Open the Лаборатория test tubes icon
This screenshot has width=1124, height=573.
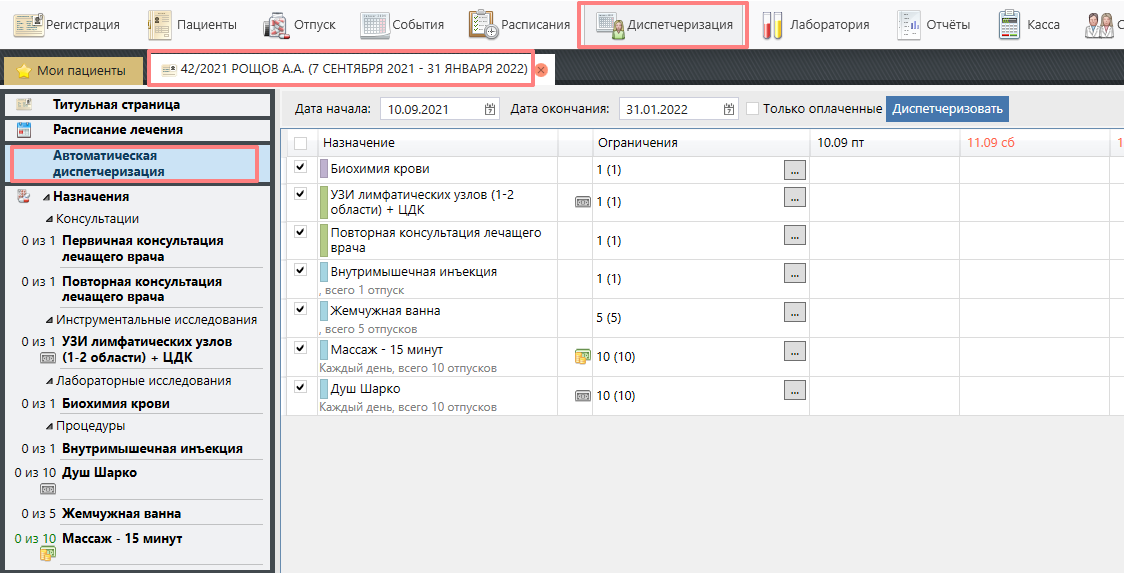pyautogui.click(x=772, y=25)
